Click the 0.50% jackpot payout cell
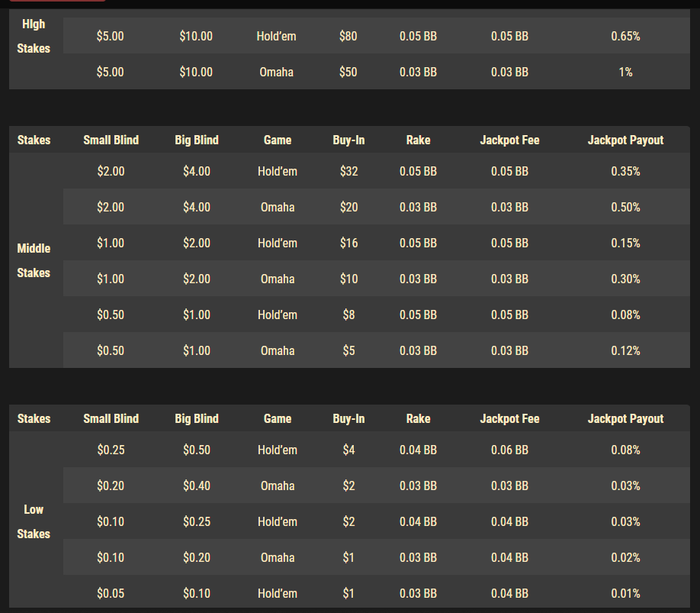Screen dimensions: 700x613 [x=625, y=207]
